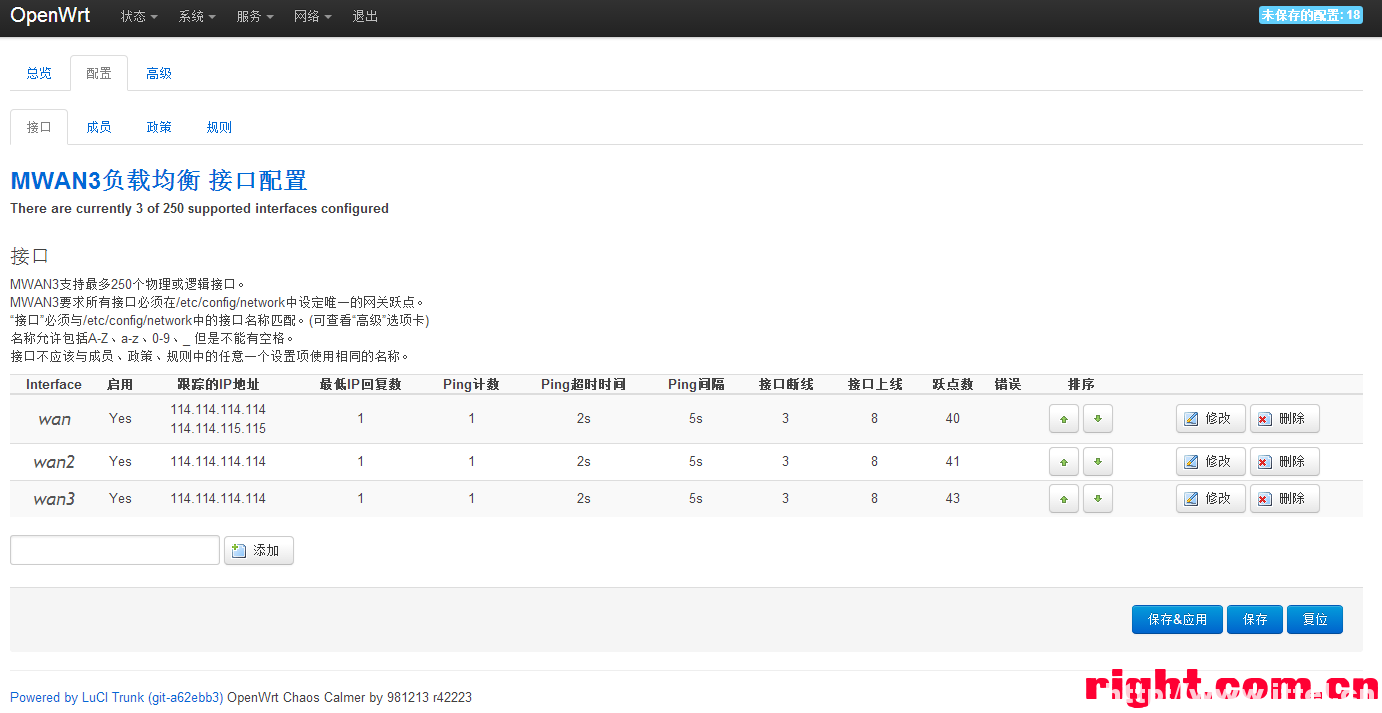Open the 系统 system dropdown menu
The image size is (1382, 713).
click(x=197, y=17)
